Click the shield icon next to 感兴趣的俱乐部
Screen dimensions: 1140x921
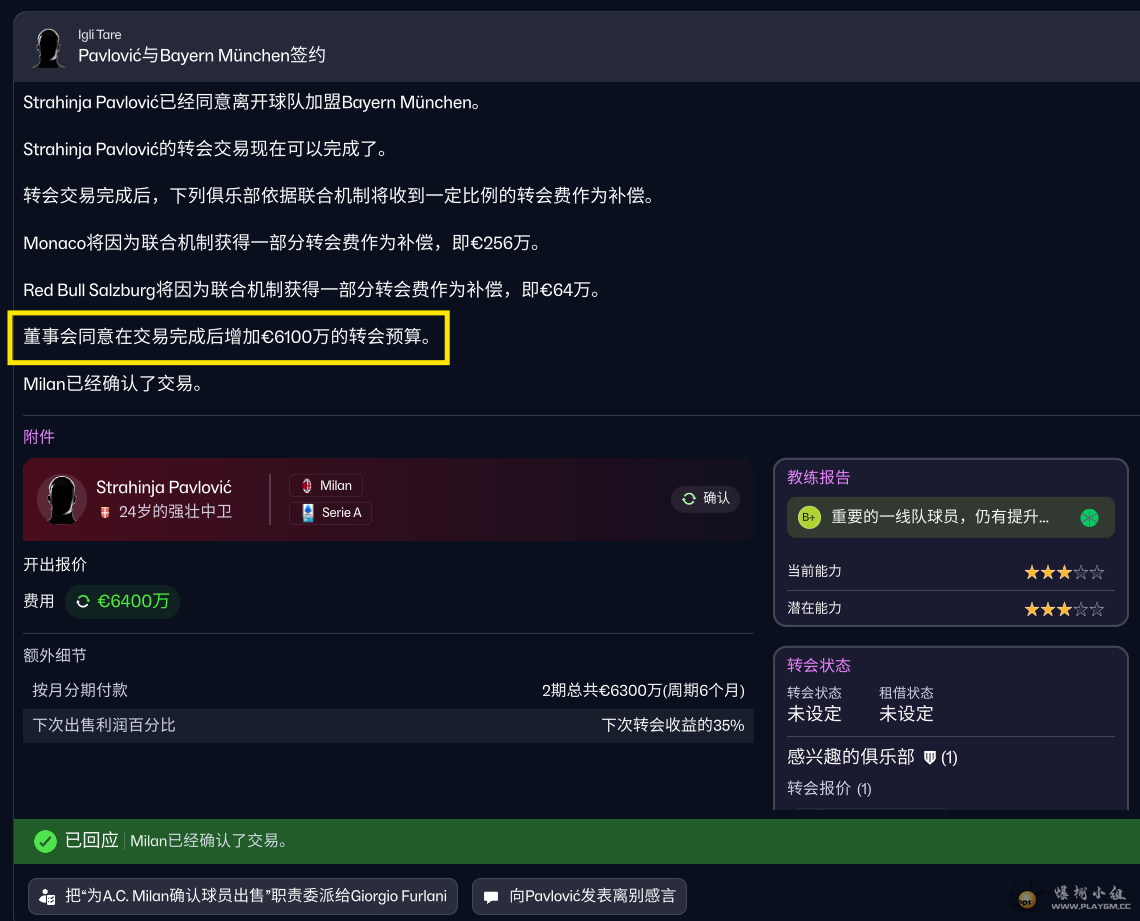(x=929, y=757)
